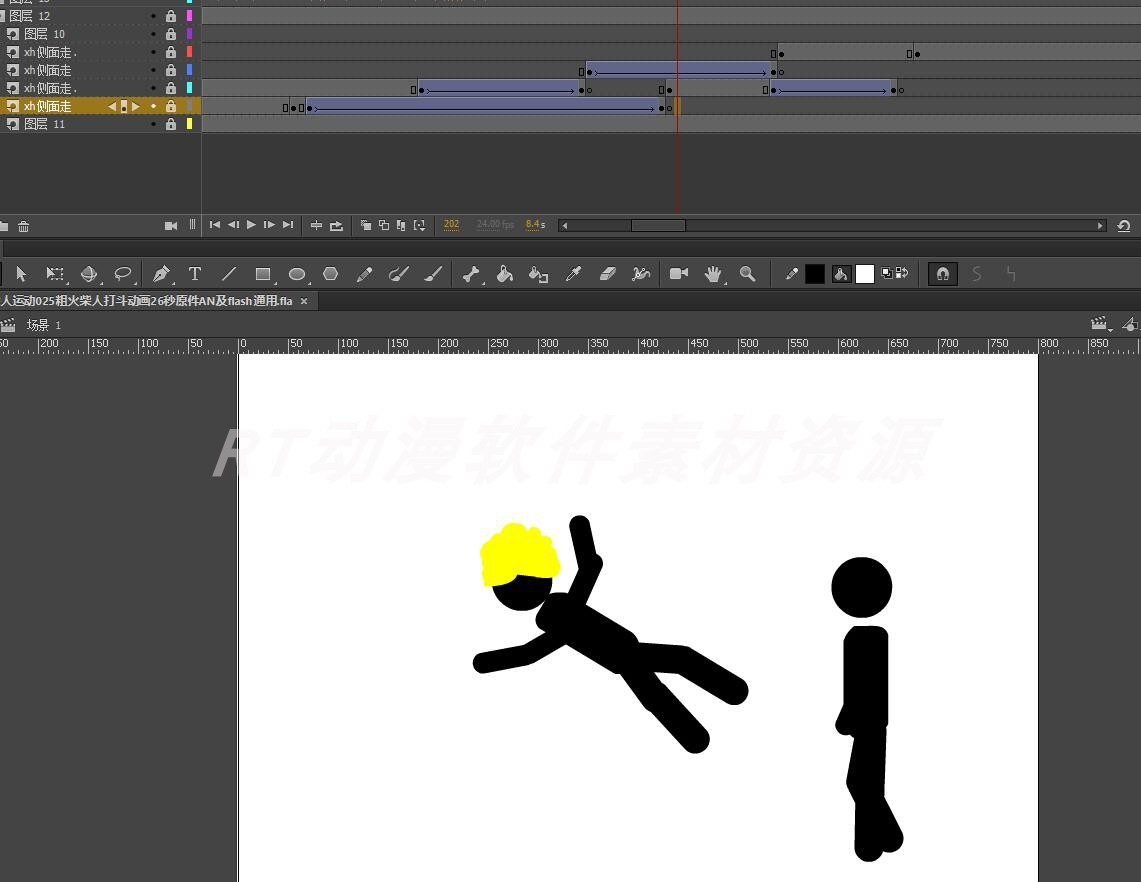Click the 场景 1 scene breadcrumb

point(44,325)
